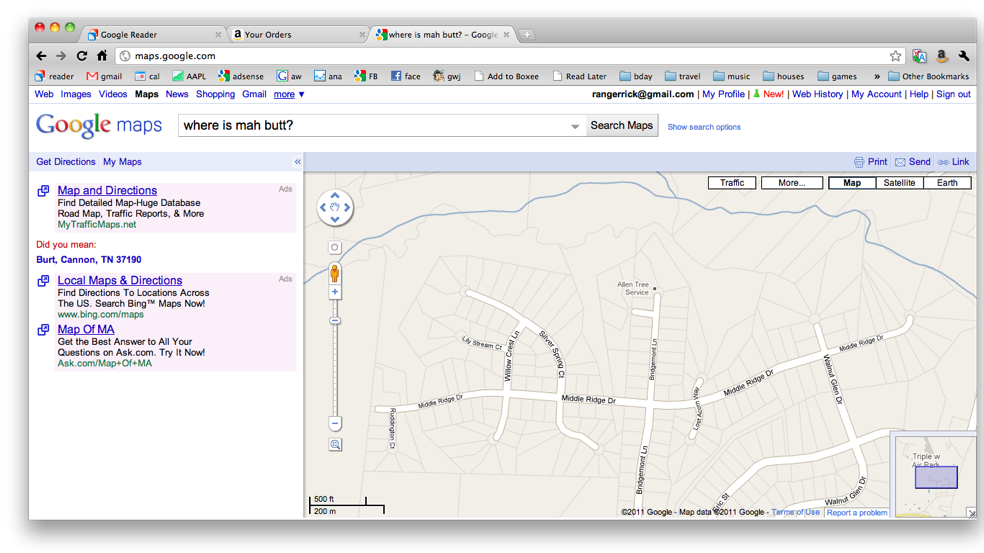Viewport: 984px width, 553px height.
Task: Close the Google Reader tab
Action: 218,35
